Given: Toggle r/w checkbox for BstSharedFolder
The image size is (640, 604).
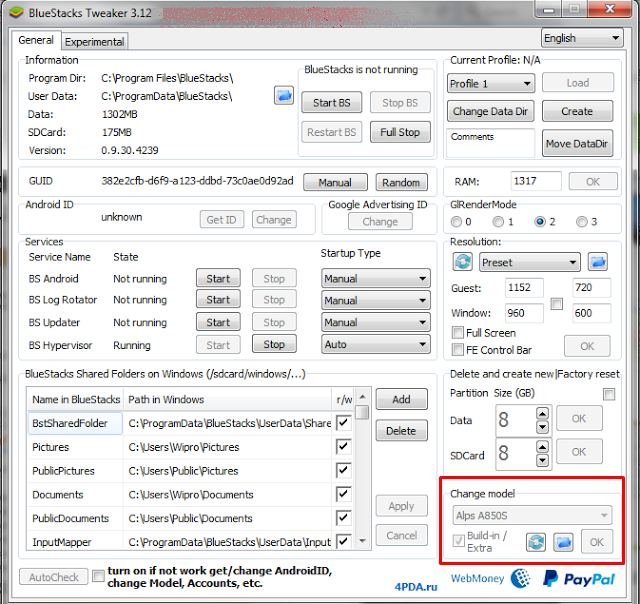Looking at the screenshot, I should click(x=343, y=422).
